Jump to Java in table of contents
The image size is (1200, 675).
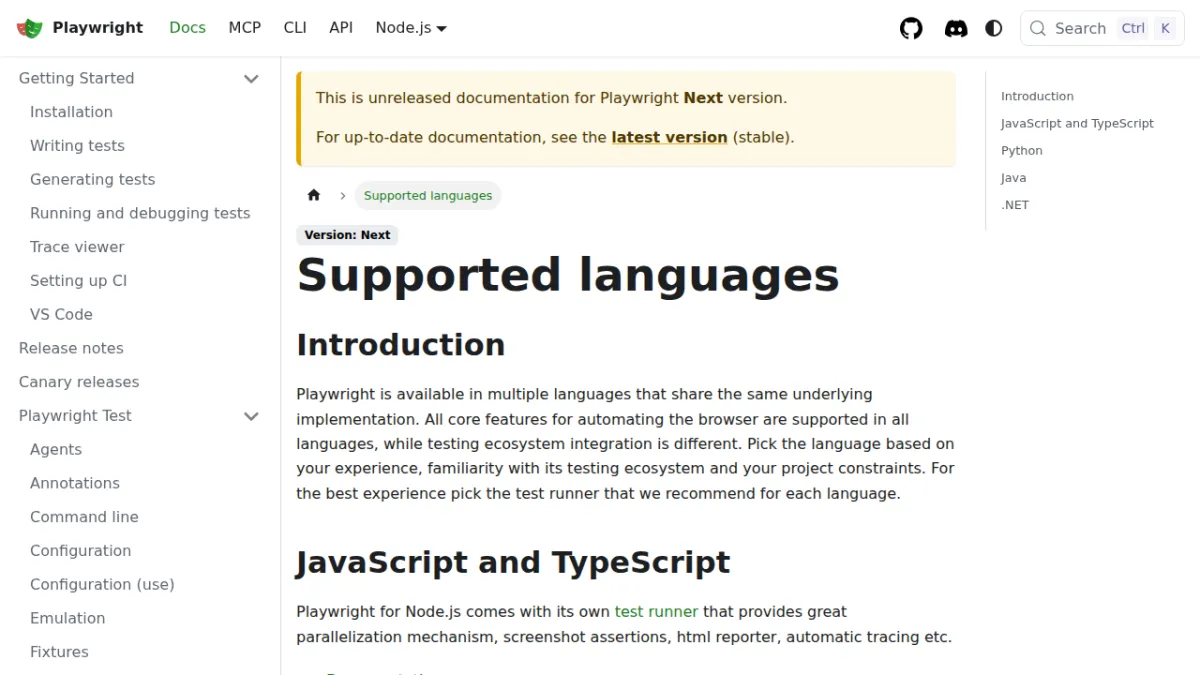tap(1013, 177)
